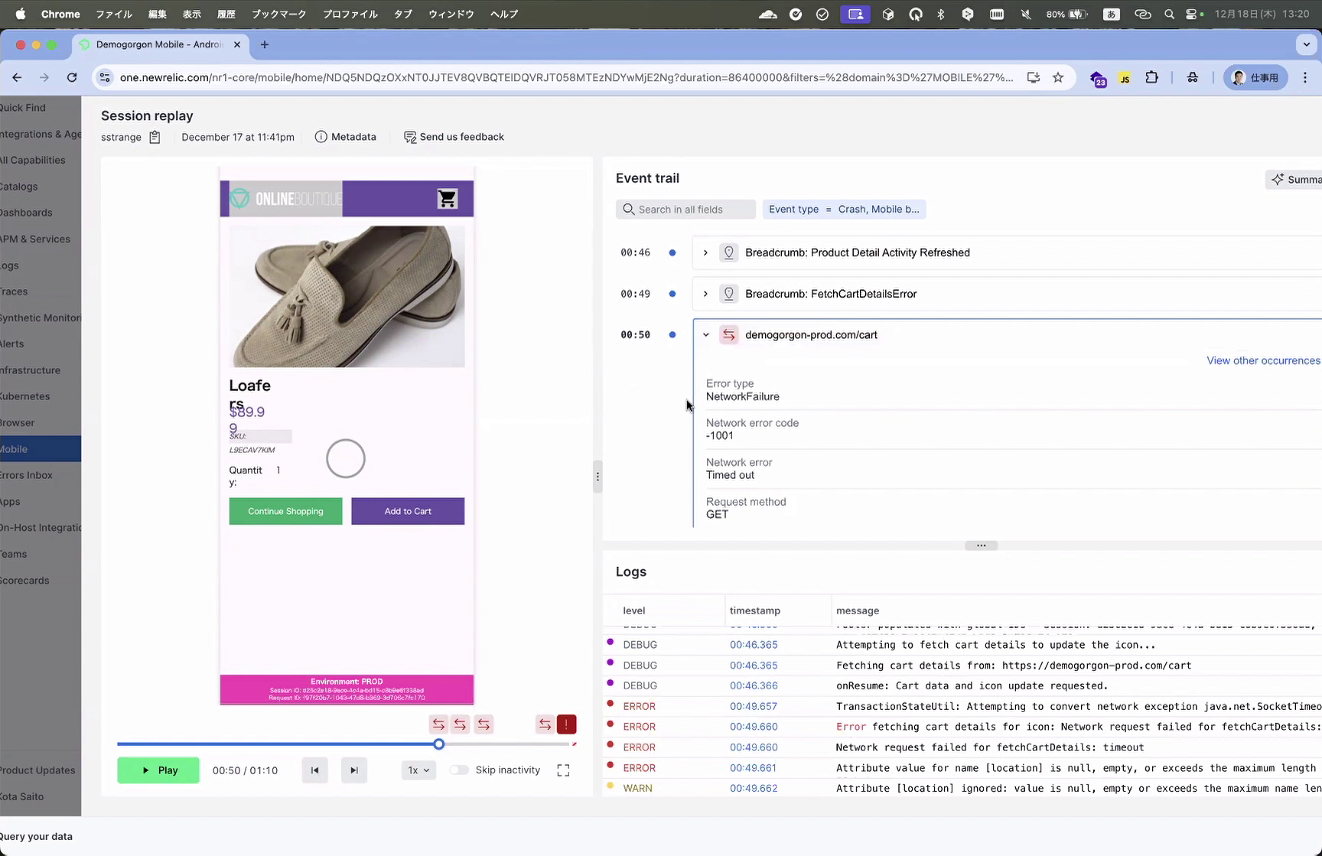The height and width of the screenshot is (856, 1322).
Task: Expand the FetchCartDetailsError breadcrumb row
Action: tap(705, 294)
